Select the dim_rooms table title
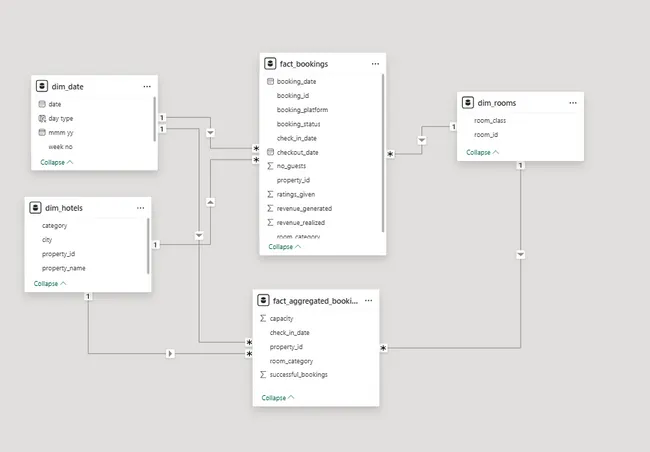 tap(497, 103)
